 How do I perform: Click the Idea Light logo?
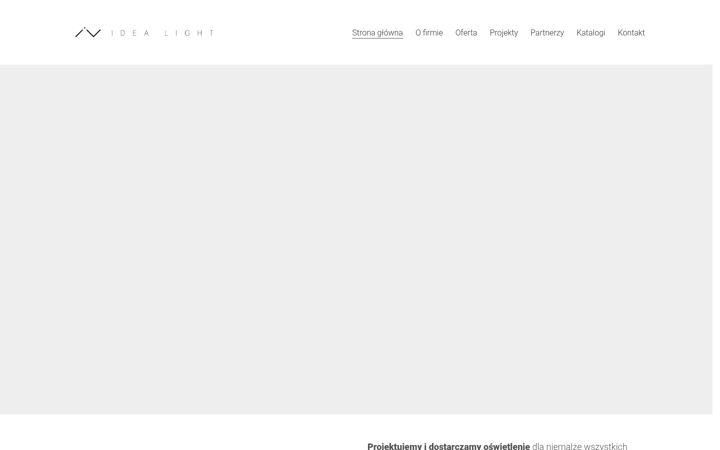click(145, 33)
